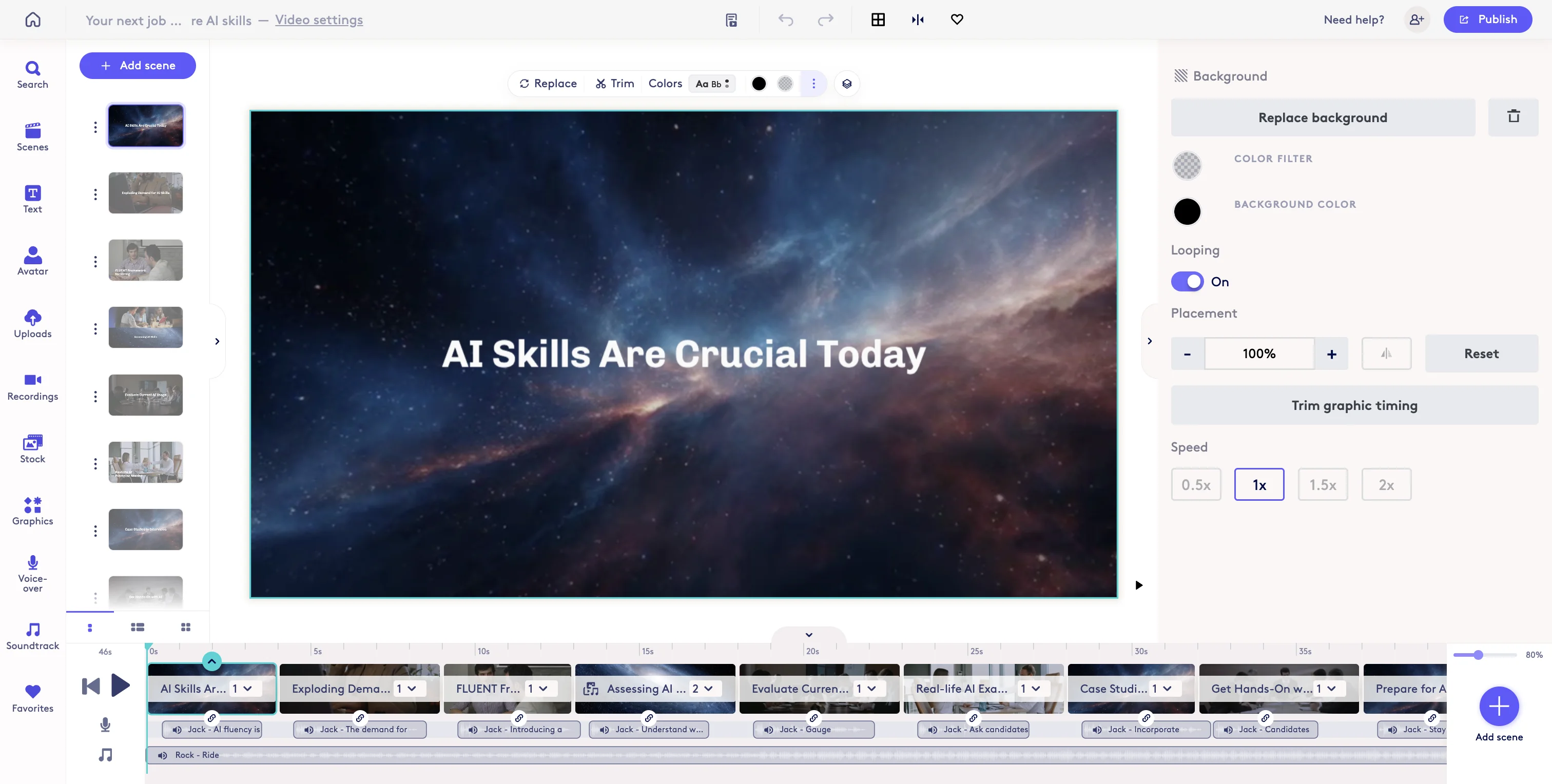Viewport: 1552px width, 784px height.
Task: Record a voice-over with the timeline microphone icon
Action: click(105, 725)
